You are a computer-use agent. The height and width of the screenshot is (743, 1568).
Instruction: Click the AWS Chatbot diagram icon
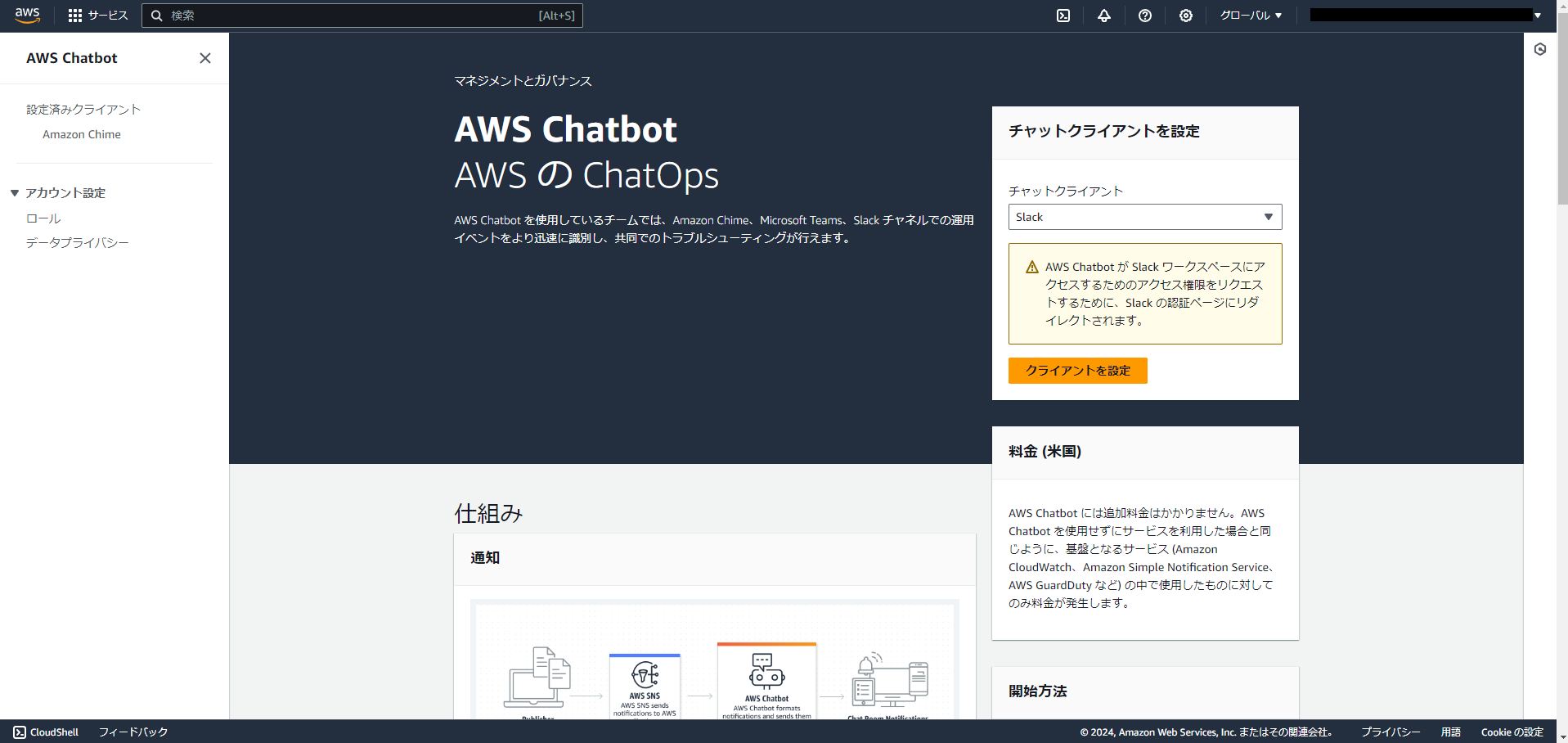click(x=766, y=672)
